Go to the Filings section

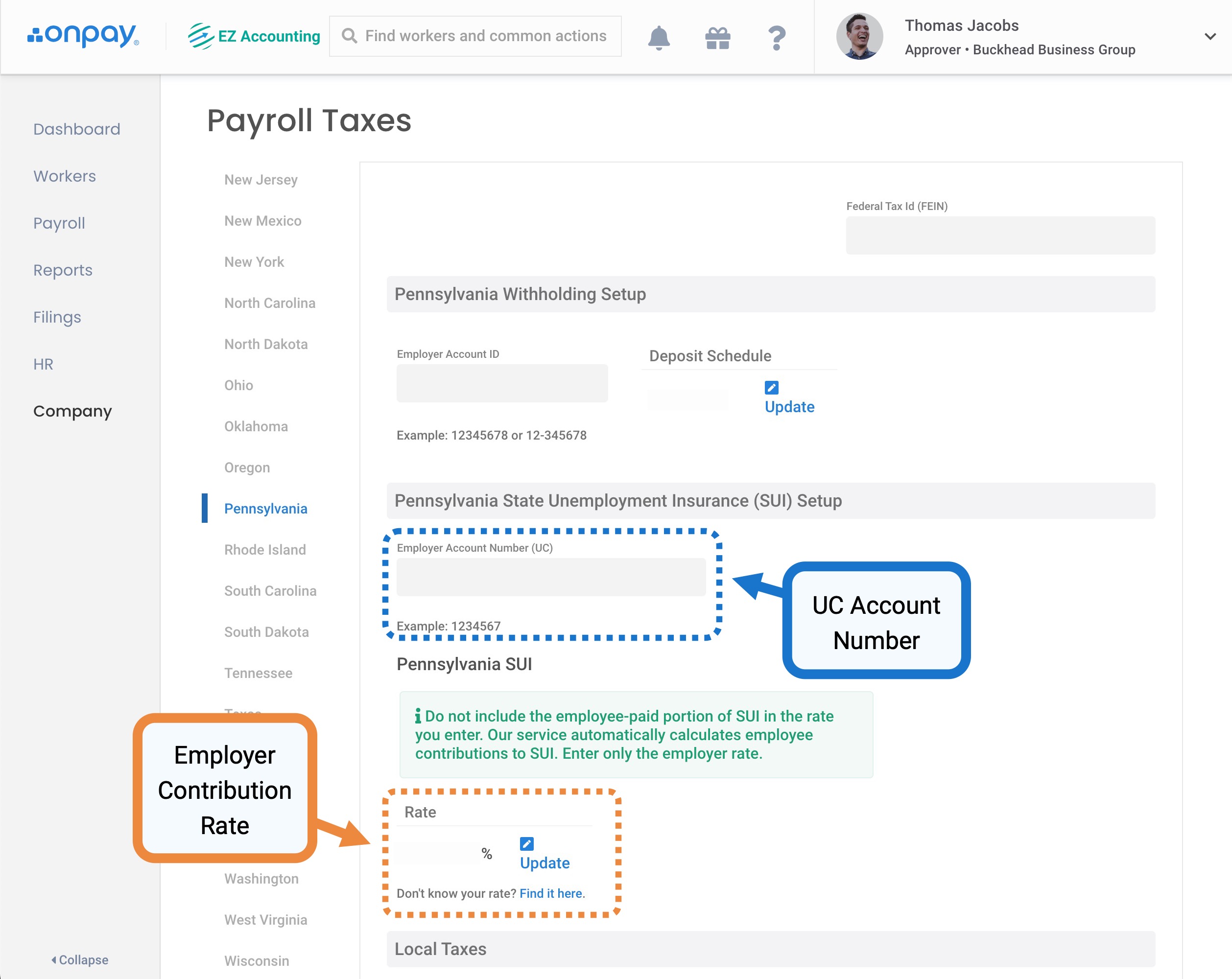(x=57, y=317)
